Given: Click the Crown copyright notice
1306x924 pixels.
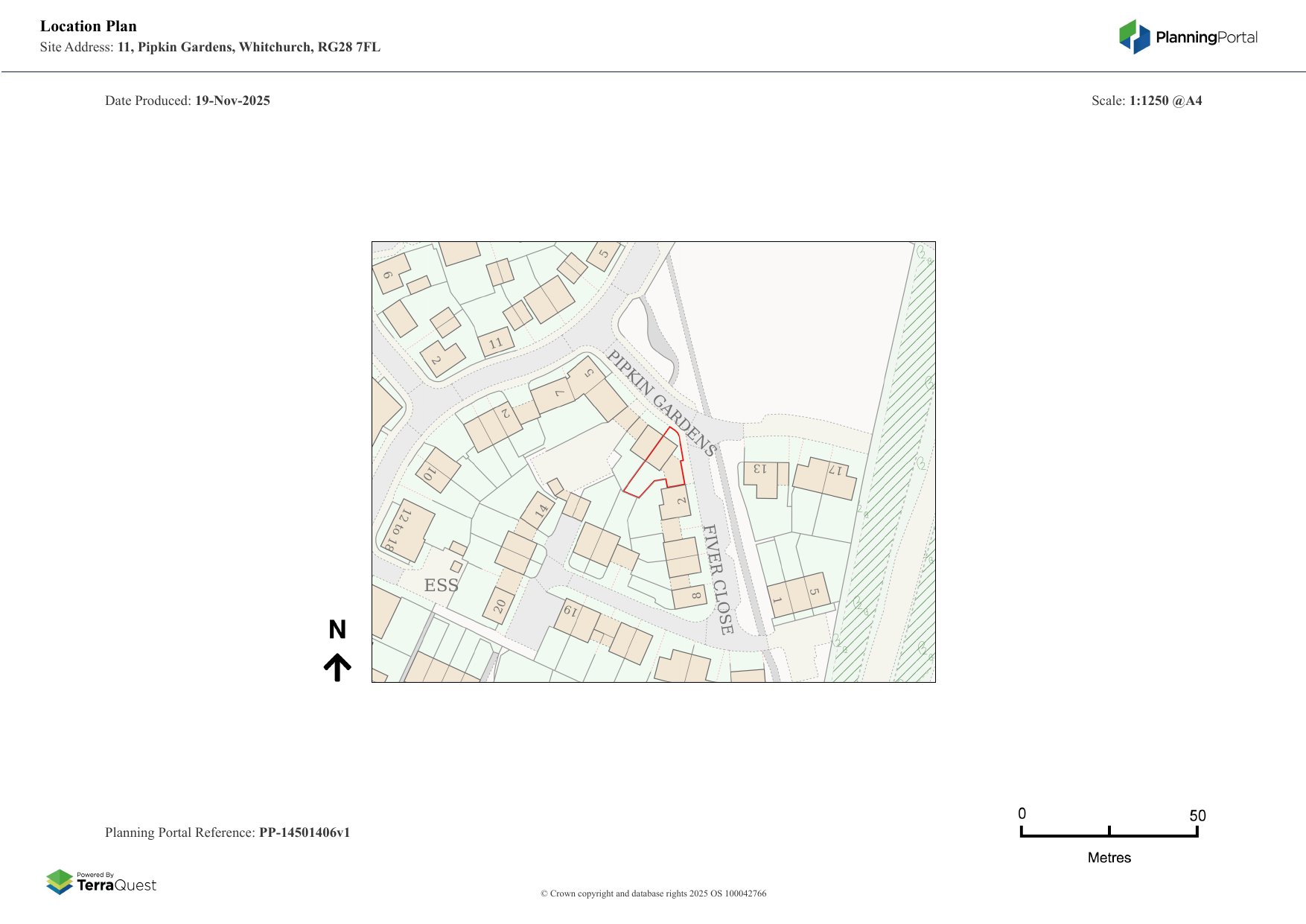Looking at the screenshot, I should click(x=653, y=893).
